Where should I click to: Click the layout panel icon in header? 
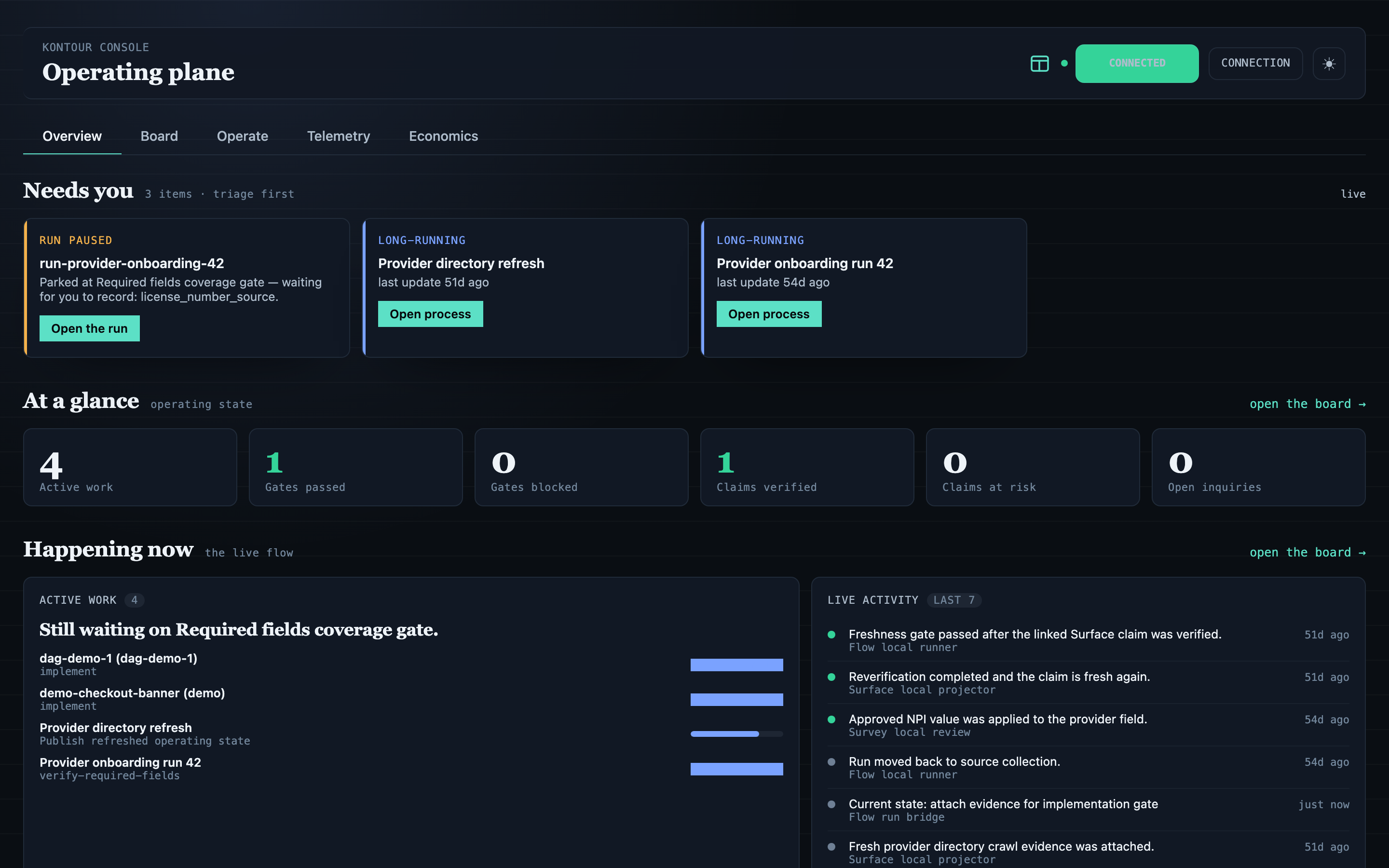(x=1039, y=63)
